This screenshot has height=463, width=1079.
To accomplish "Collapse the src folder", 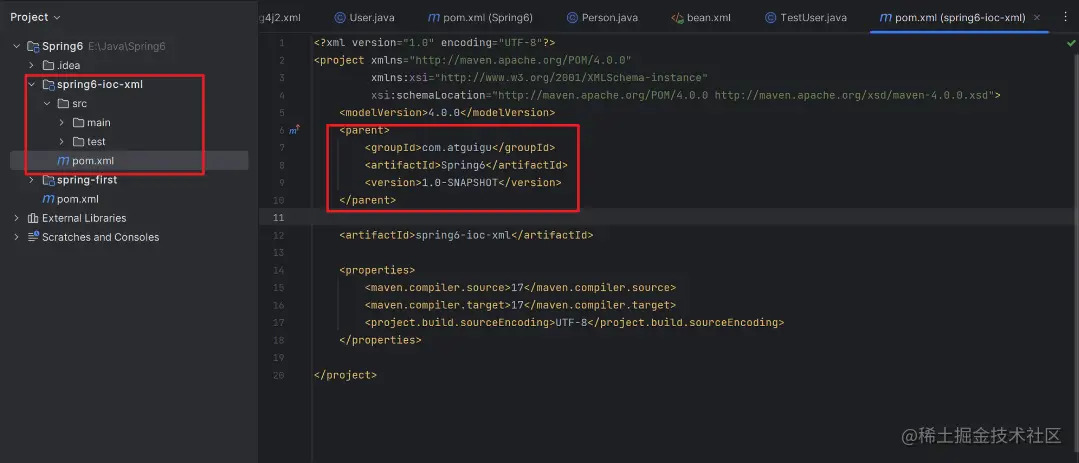I will click(47, 104).
